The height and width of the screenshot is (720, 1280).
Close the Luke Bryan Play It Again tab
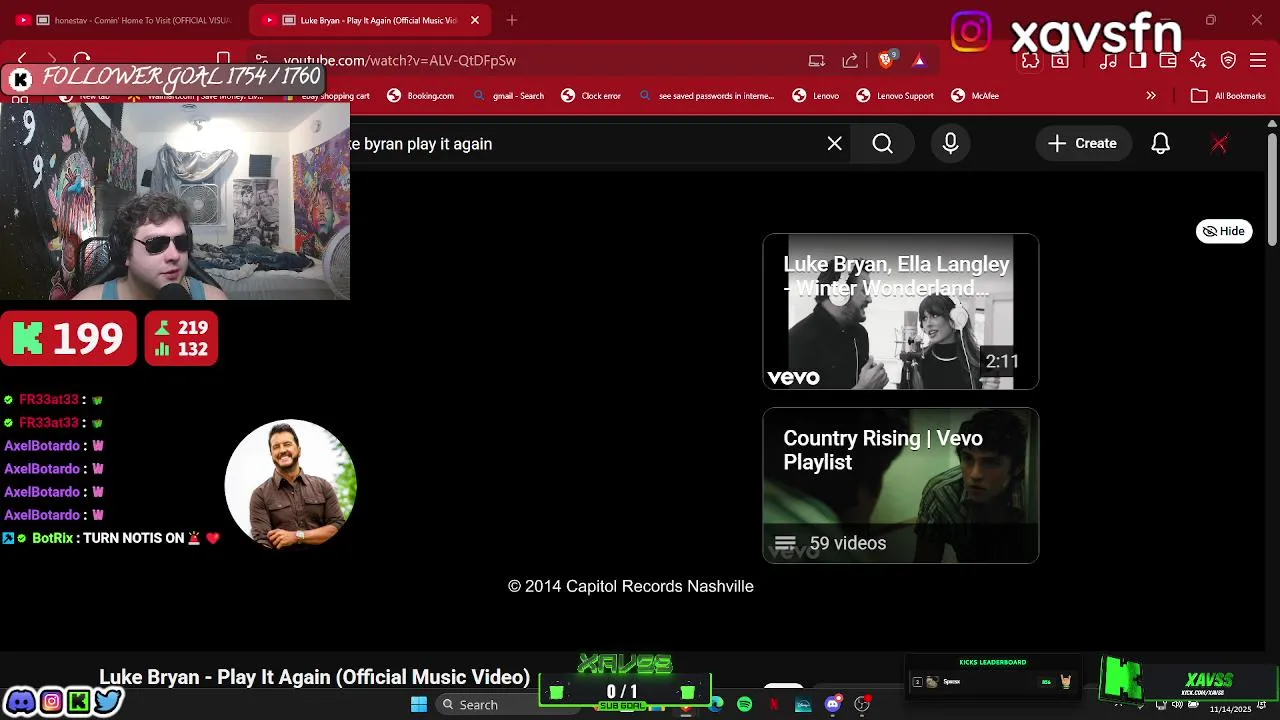click(475, 20)
